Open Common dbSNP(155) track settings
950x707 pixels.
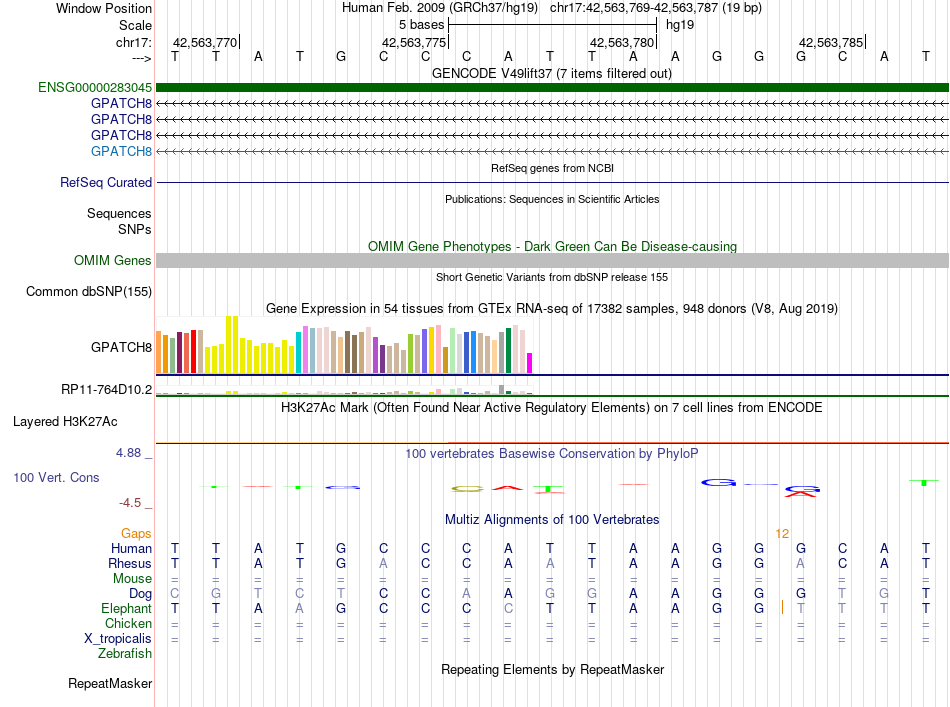[88, 292]
